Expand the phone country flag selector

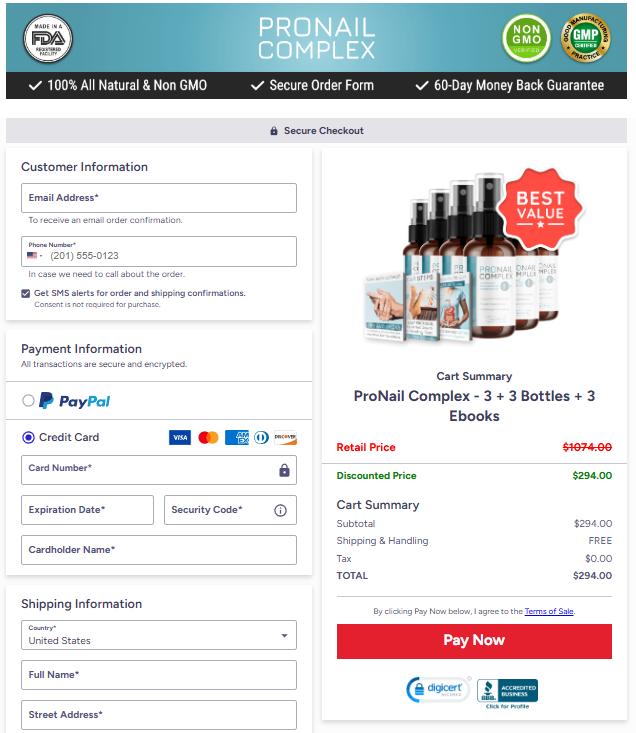pos(35,255)
